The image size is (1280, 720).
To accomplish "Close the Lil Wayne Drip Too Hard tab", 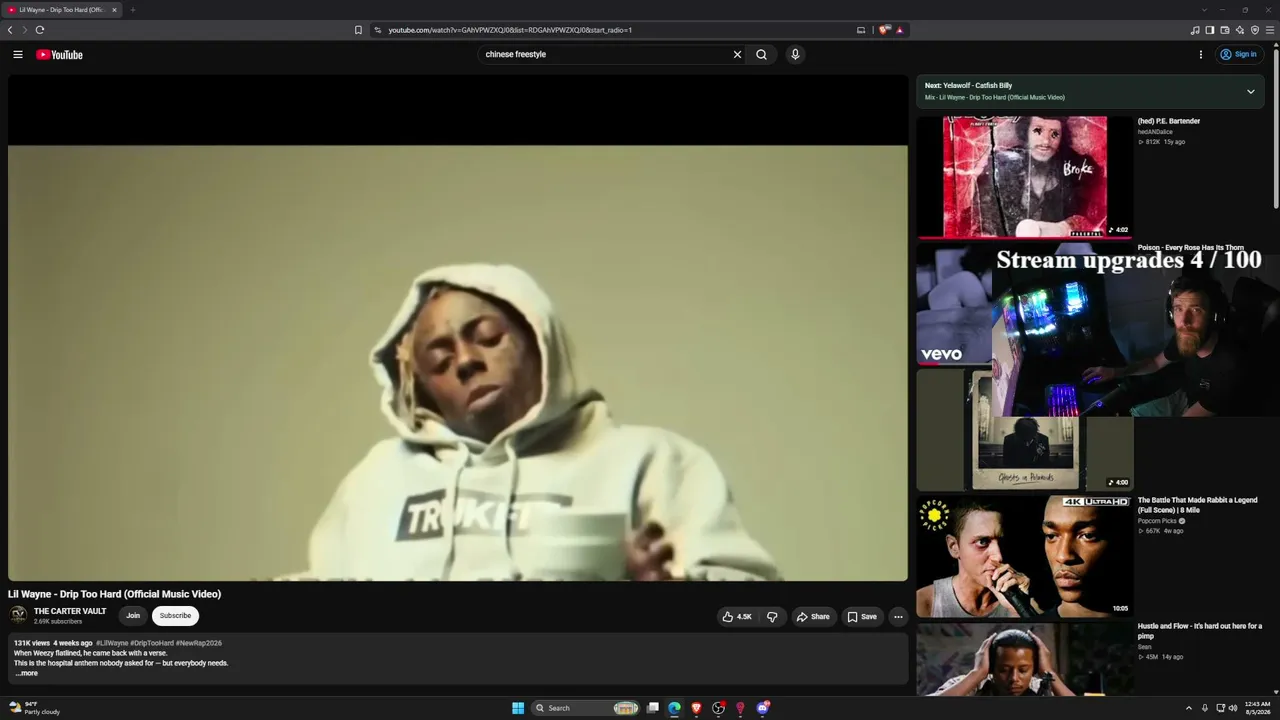I will pos(114,10).
